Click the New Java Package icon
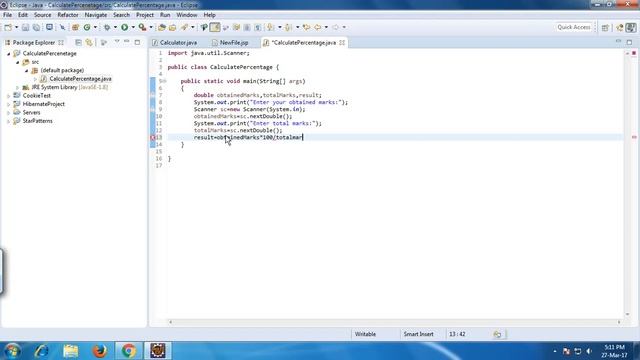 [x=75, y=27]
